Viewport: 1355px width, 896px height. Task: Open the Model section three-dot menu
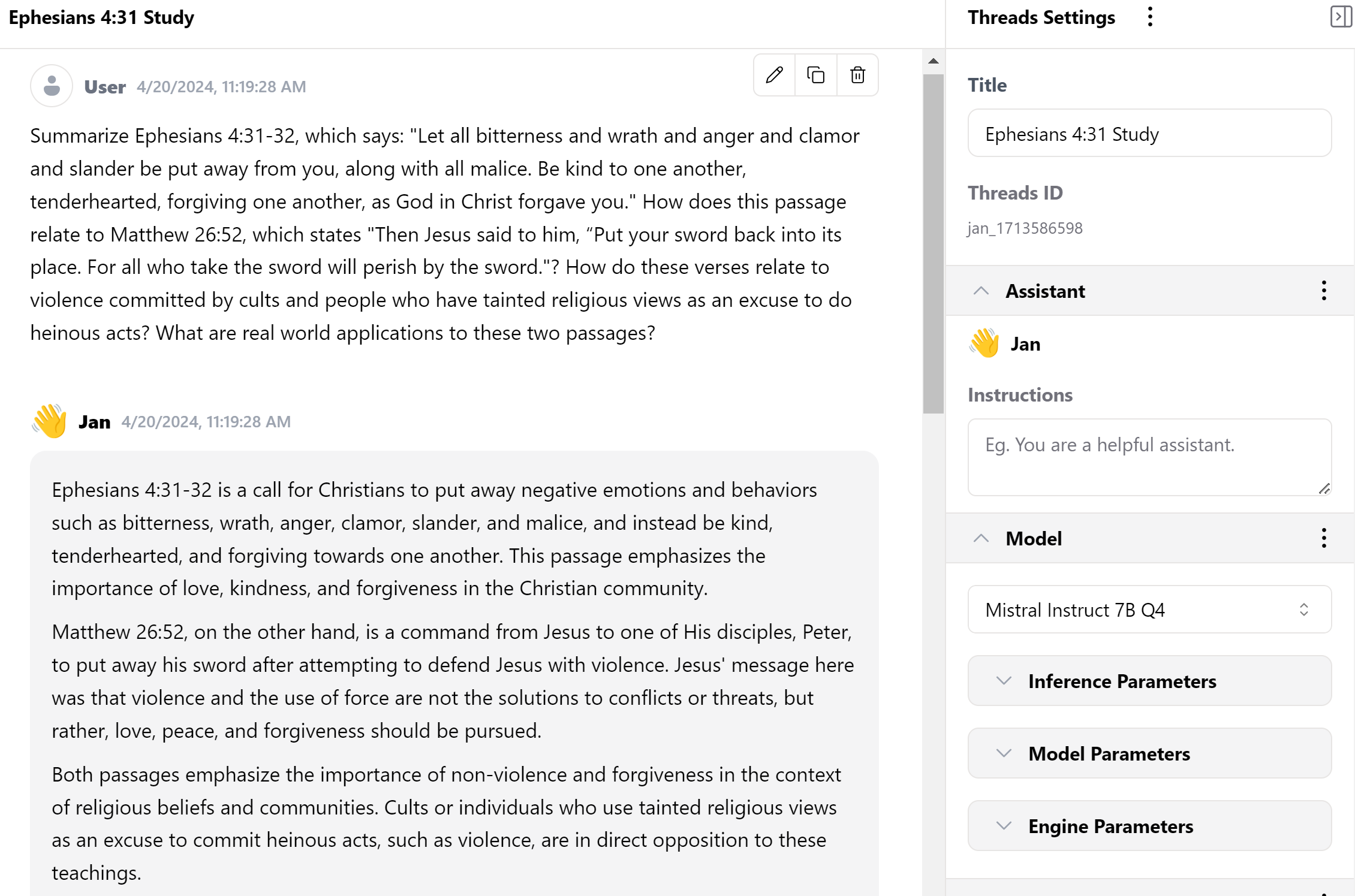point(1323,538)
